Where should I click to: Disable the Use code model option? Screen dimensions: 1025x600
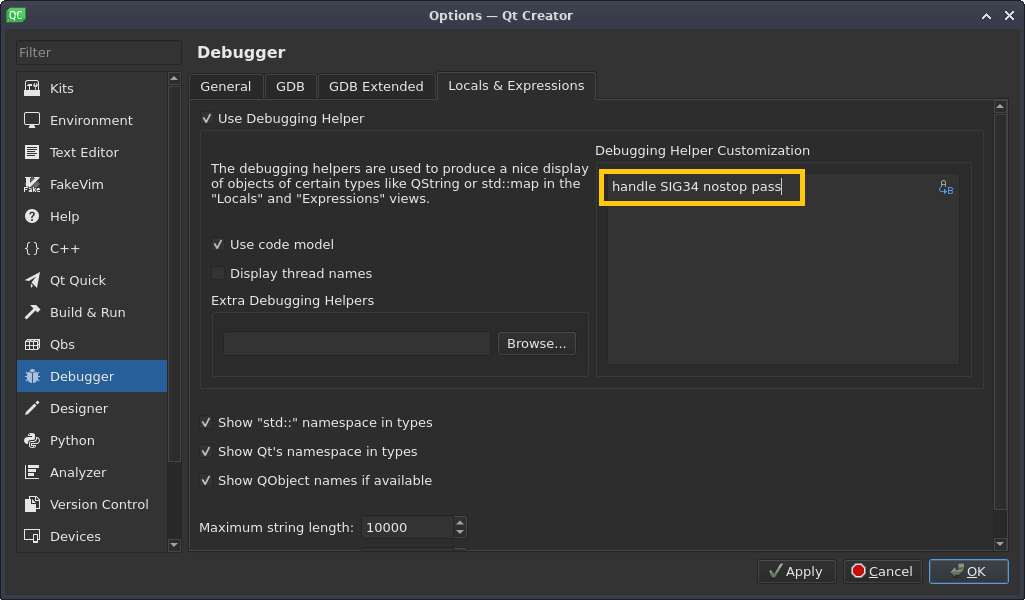(x=219, y=245)
